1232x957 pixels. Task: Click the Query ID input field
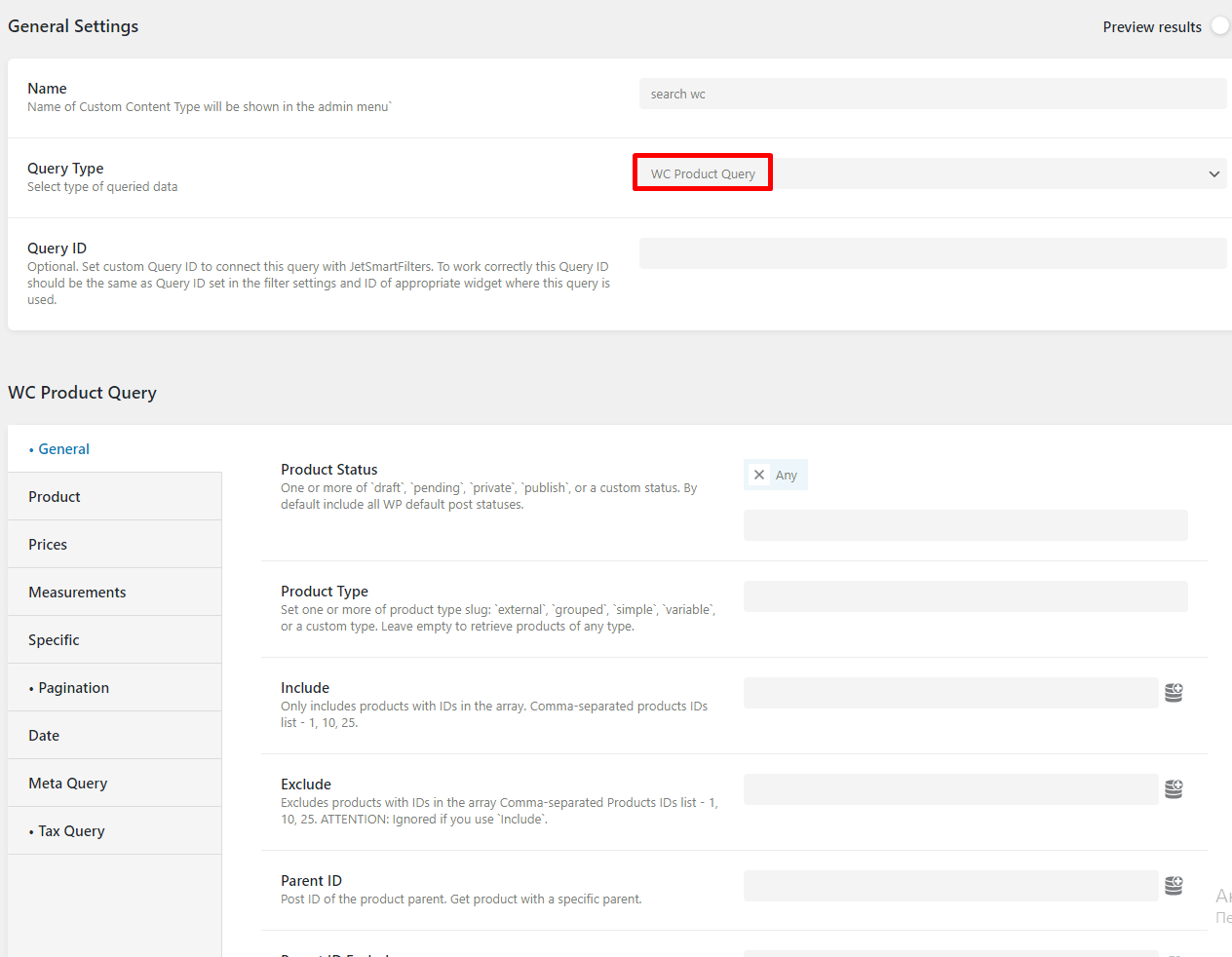tap(933, 253)
